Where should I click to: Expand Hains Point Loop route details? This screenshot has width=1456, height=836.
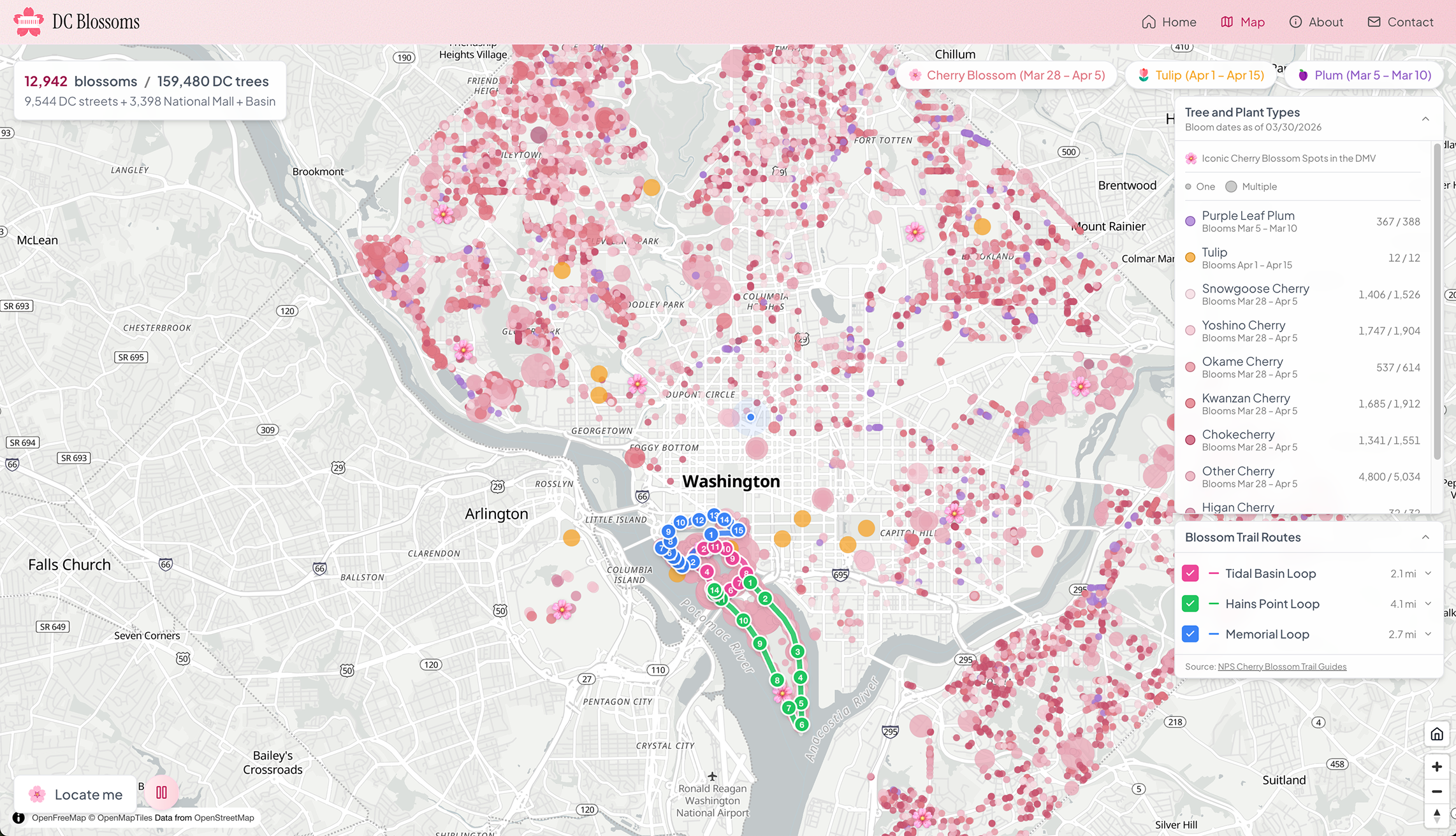click(x=1428, y=603)
